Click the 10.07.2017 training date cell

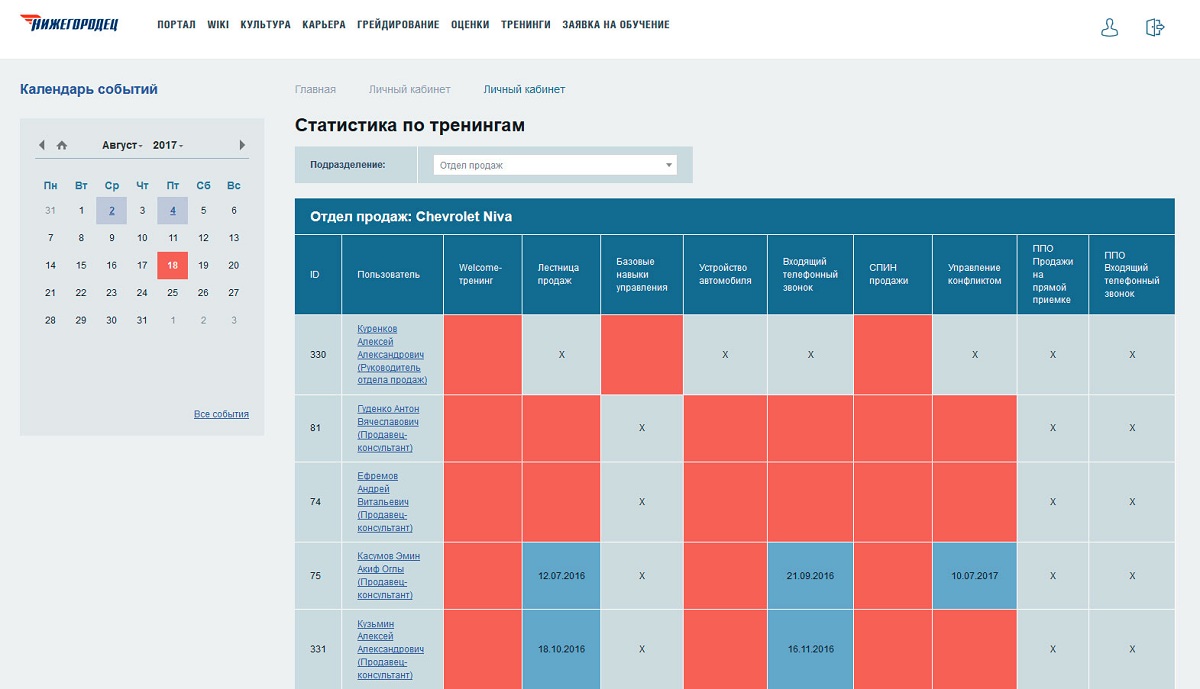click(x=974, y=576)
